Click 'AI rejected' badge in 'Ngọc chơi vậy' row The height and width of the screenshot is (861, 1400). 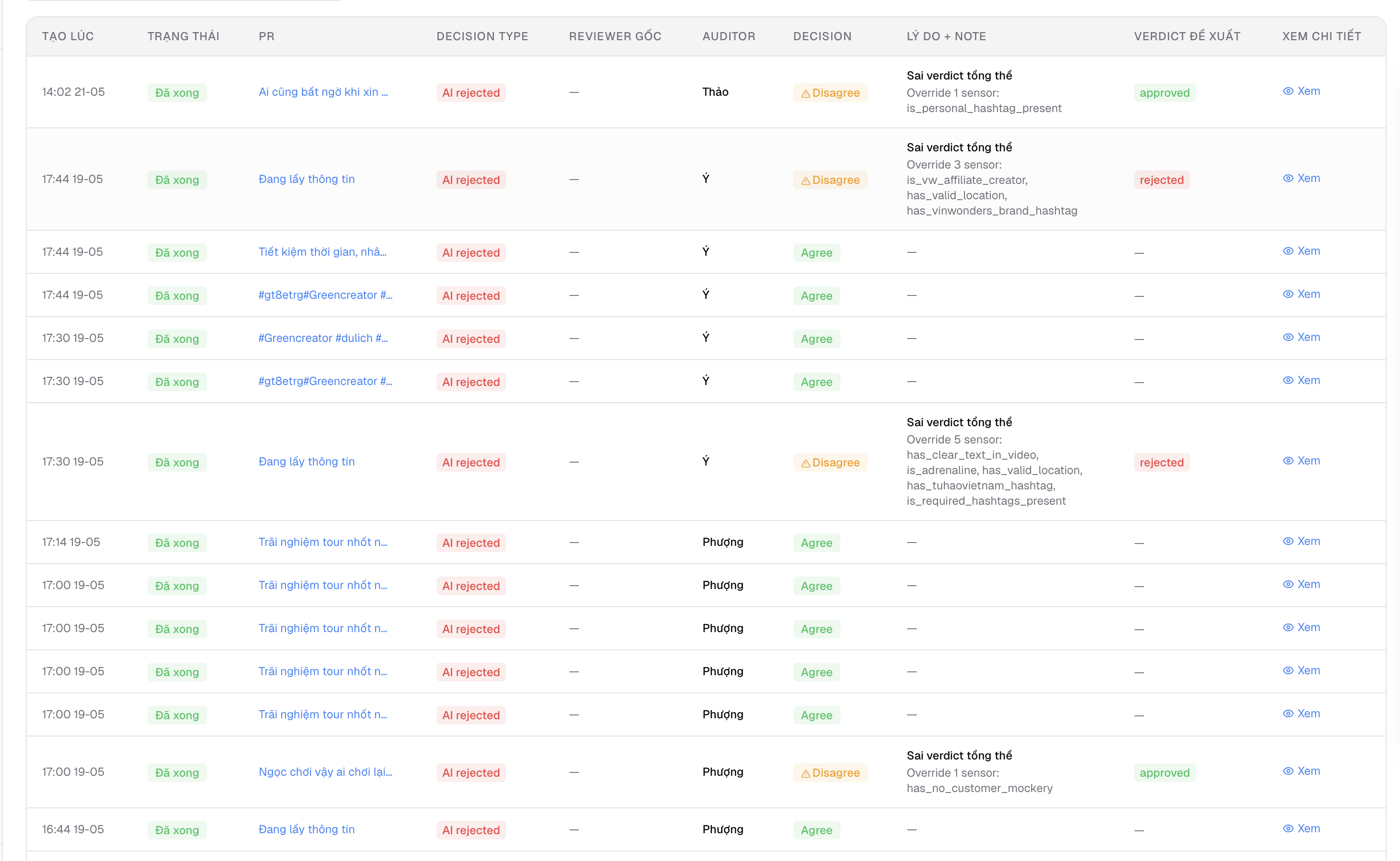471,773
